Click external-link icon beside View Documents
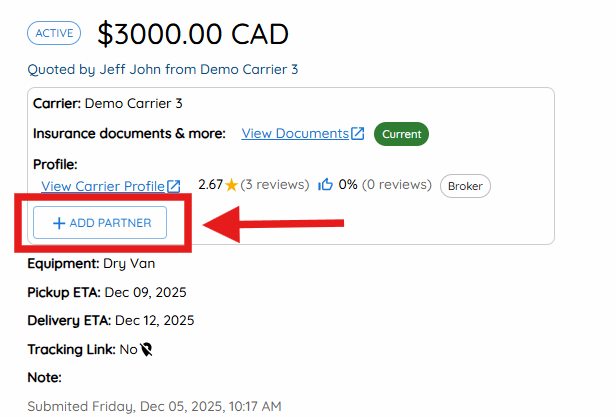 pos(358,133)
